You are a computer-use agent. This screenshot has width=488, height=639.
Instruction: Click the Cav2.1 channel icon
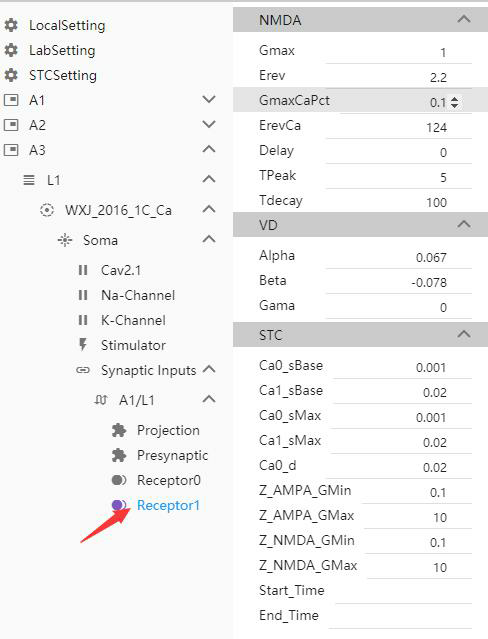point(83,270)
